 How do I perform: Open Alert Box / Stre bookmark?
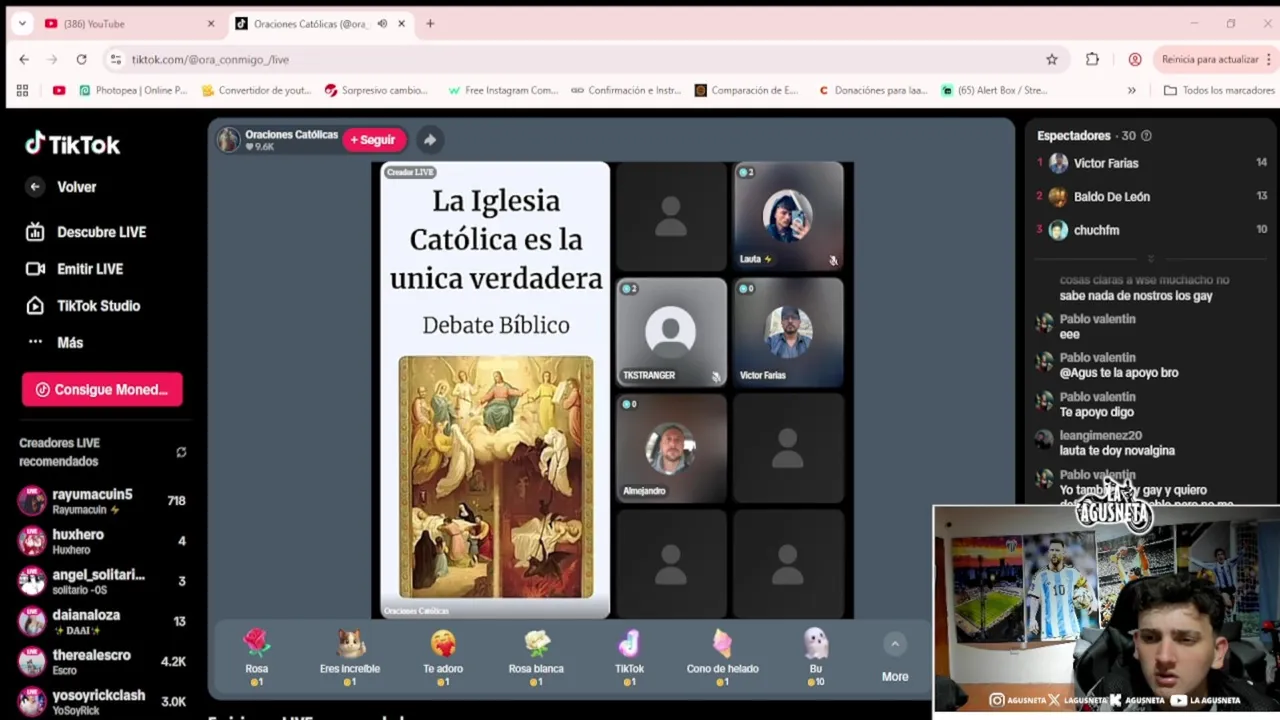[x=994, y=91]
